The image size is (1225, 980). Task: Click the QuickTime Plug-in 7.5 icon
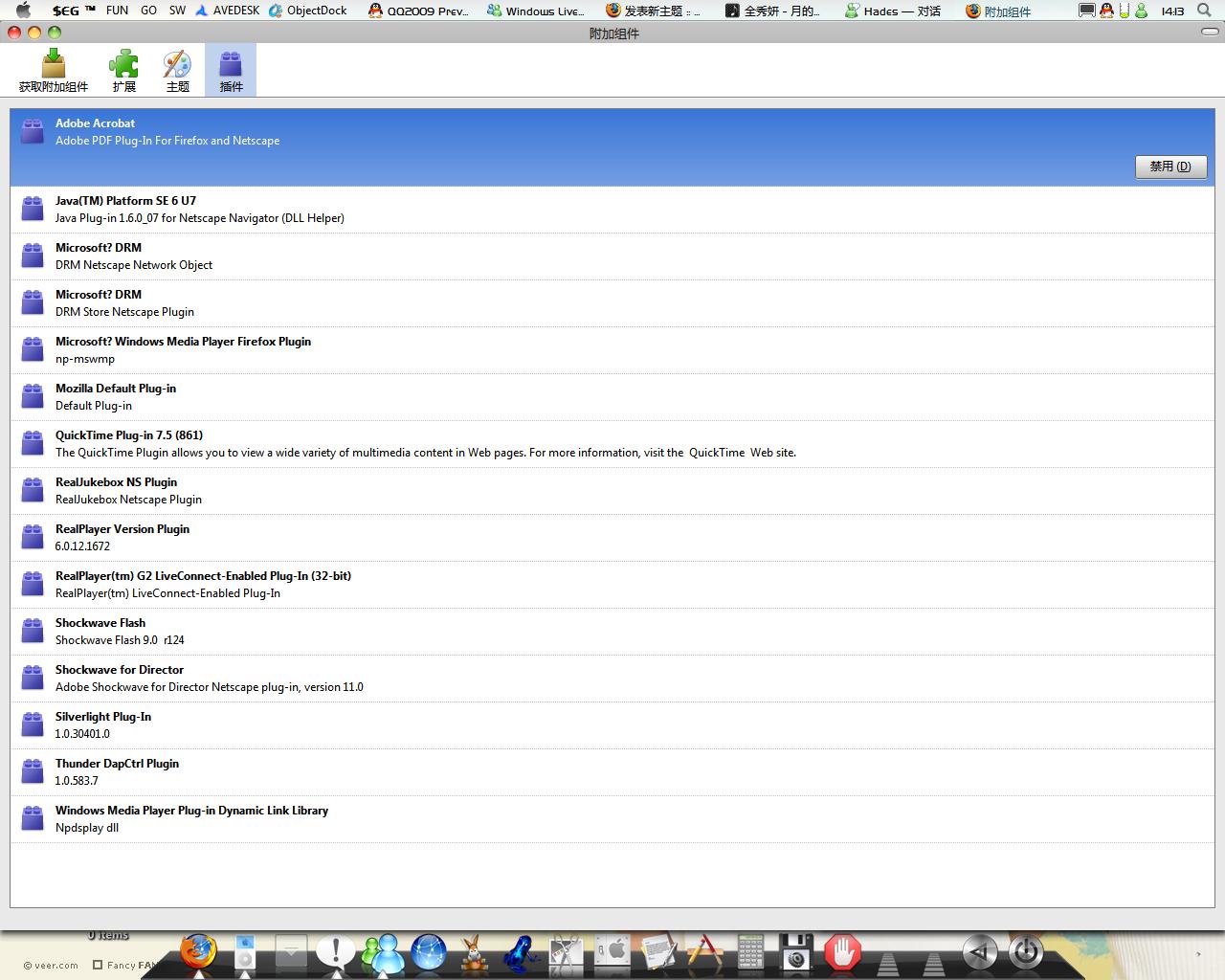pos(33,443)
